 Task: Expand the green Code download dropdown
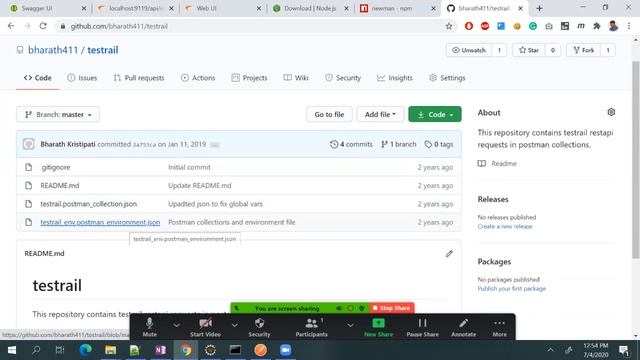(x=435, y=115)
